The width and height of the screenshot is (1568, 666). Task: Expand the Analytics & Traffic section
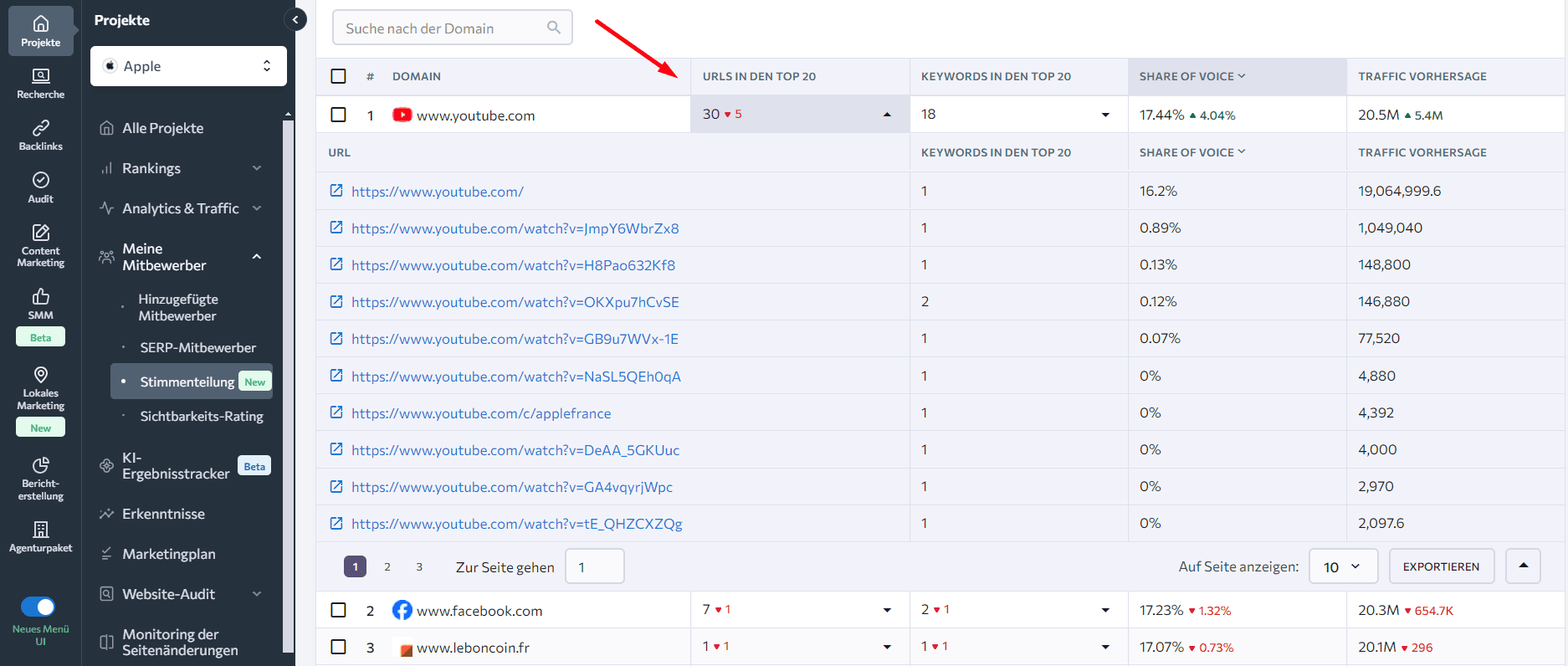click(x=257, y=208)
